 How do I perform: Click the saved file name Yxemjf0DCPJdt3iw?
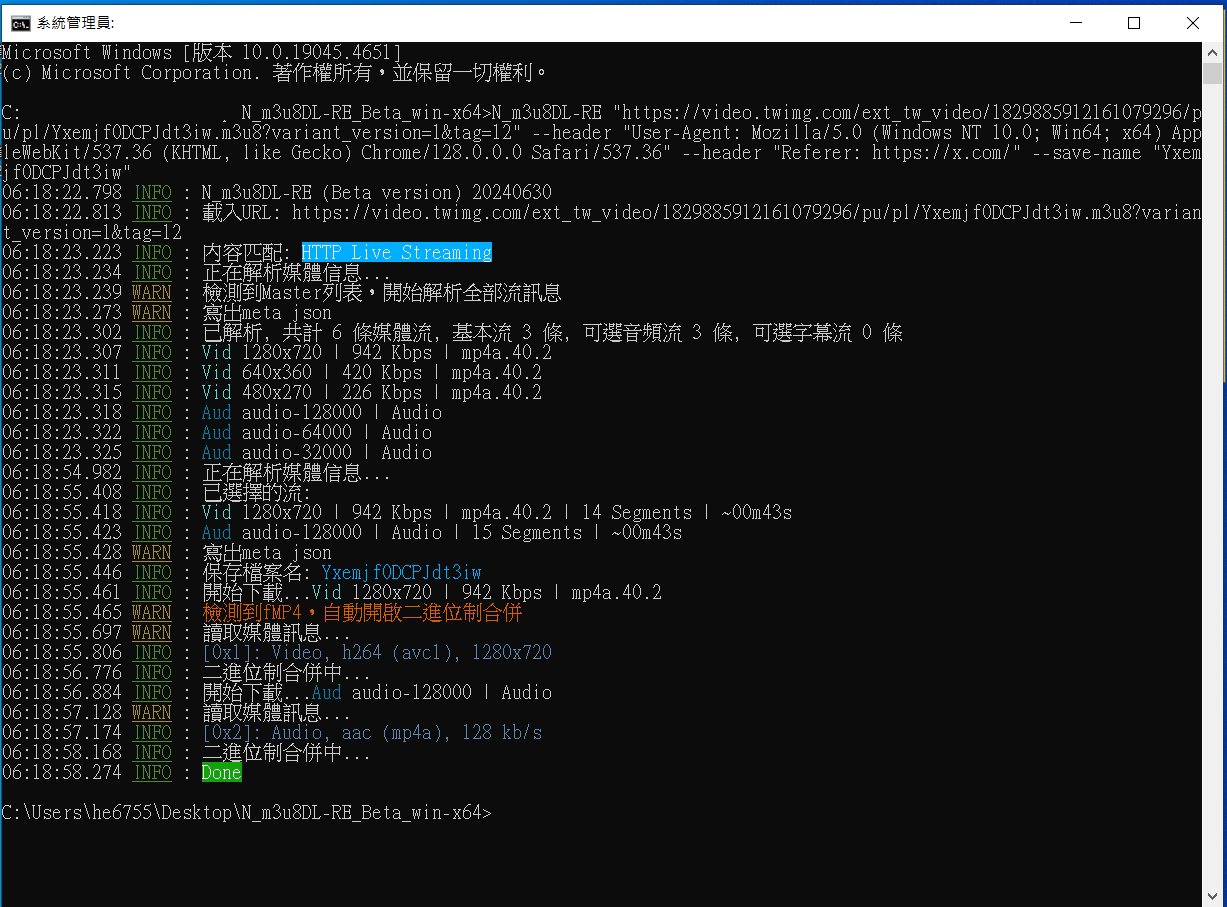(401, 573)
